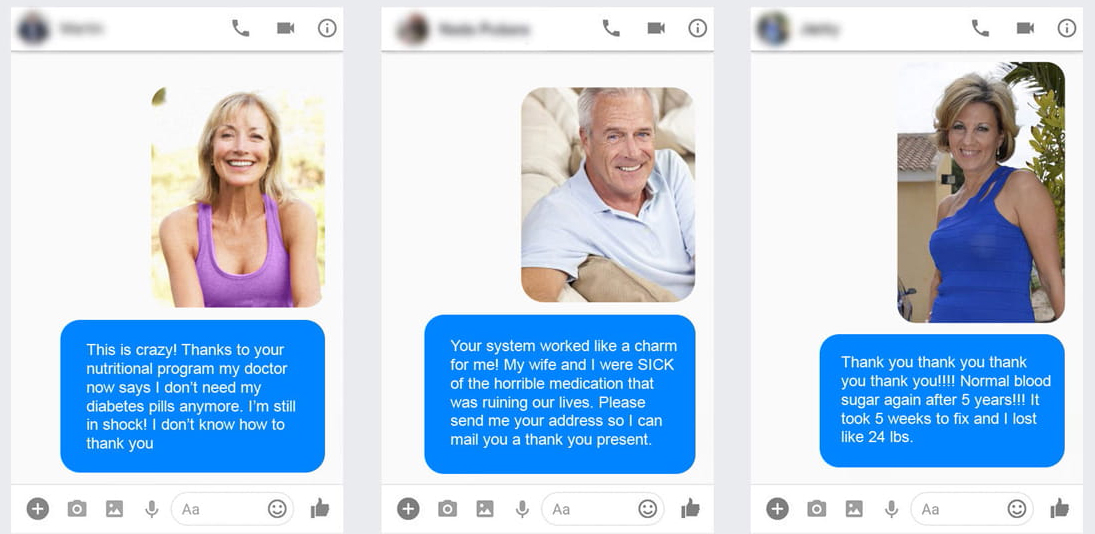1095x534 pixels.
Task: Tap microphone icon in left chat
Action: [x=152, y=509]
